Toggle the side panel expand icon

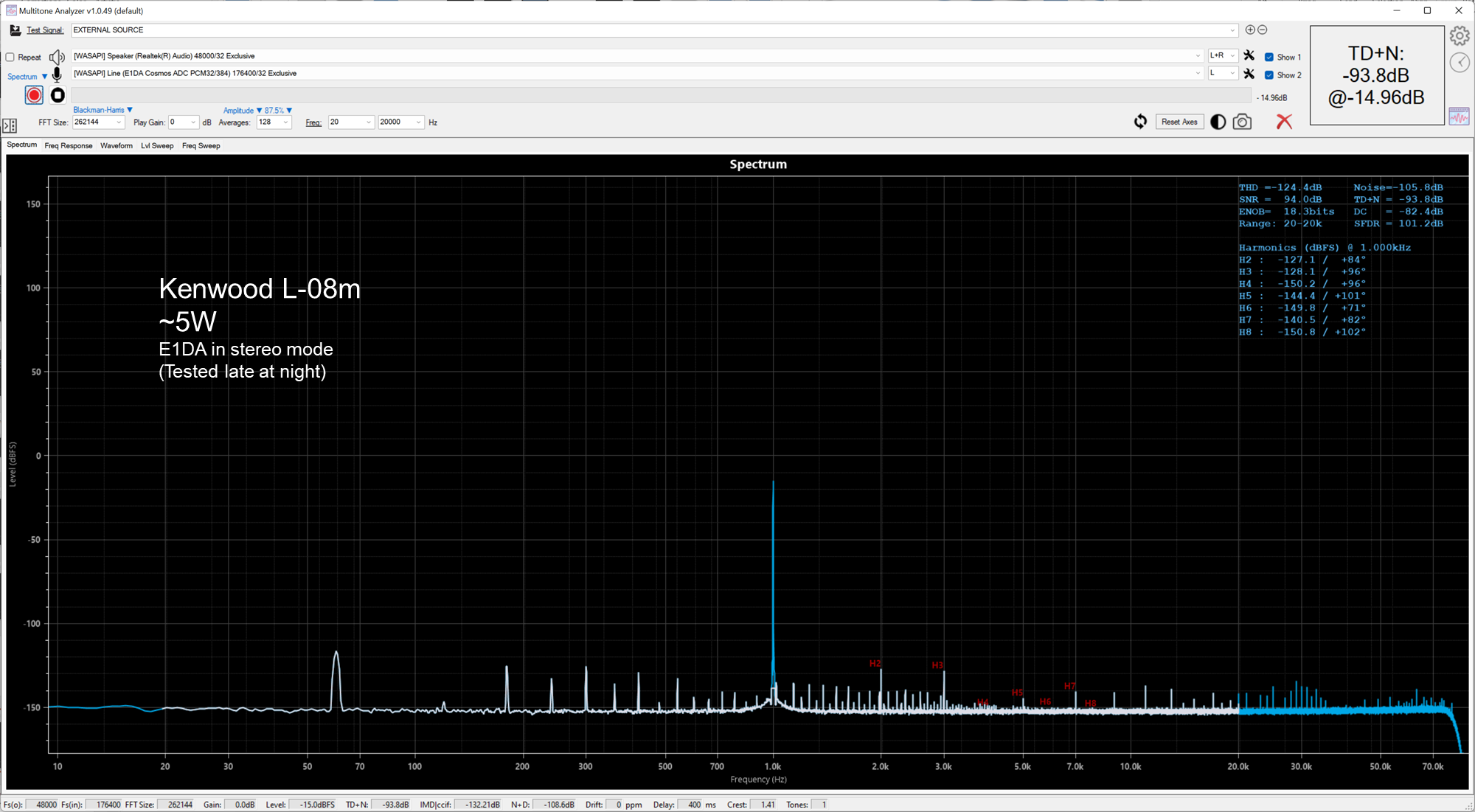point(10,125)
